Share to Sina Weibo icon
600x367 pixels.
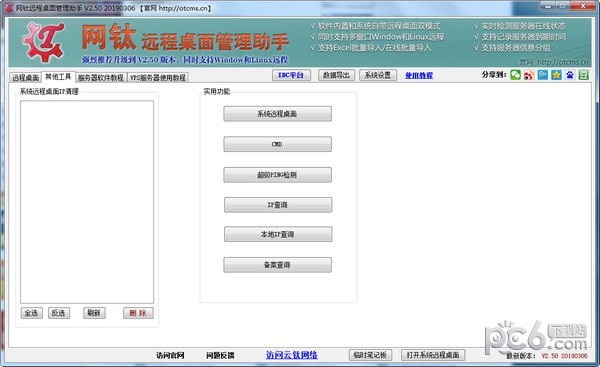click(529, 75)
